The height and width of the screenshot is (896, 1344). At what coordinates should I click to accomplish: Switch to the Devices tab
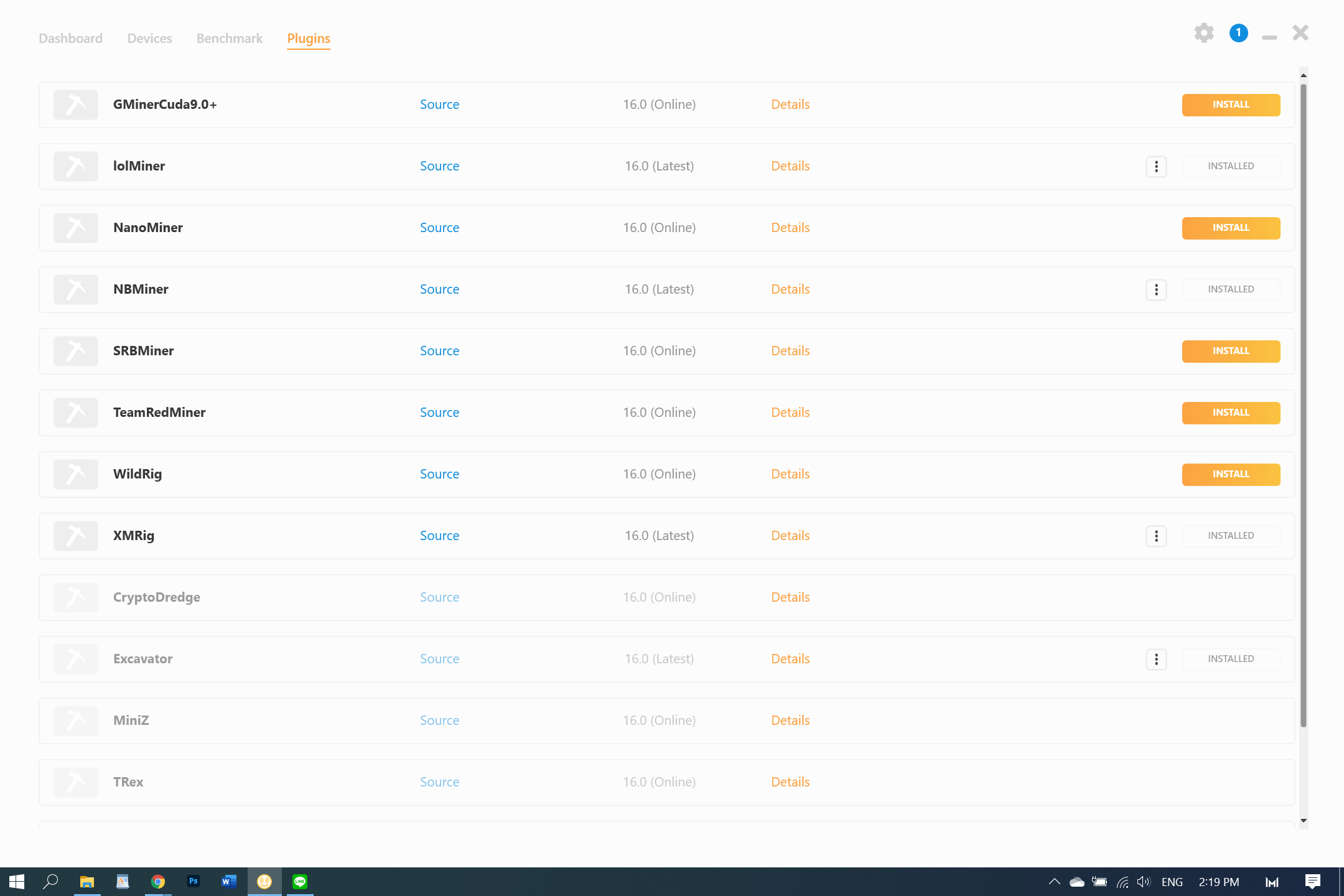point(149,39)
